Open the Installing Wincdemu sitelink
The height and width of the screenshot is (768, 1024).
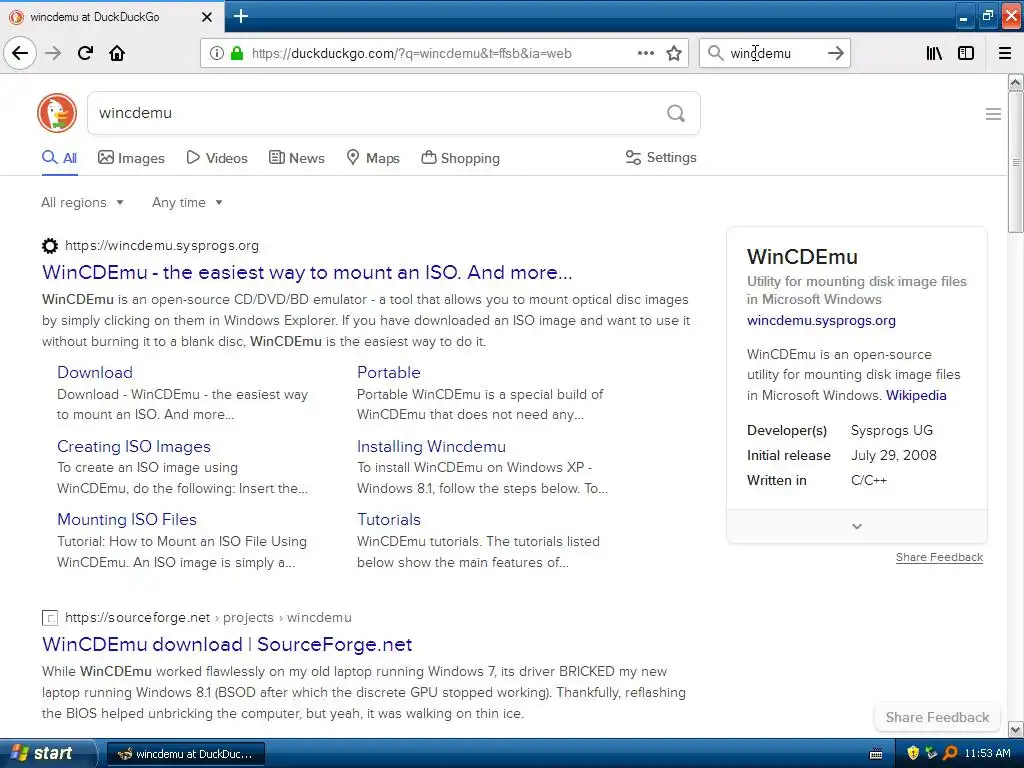(x=431, y=447)
